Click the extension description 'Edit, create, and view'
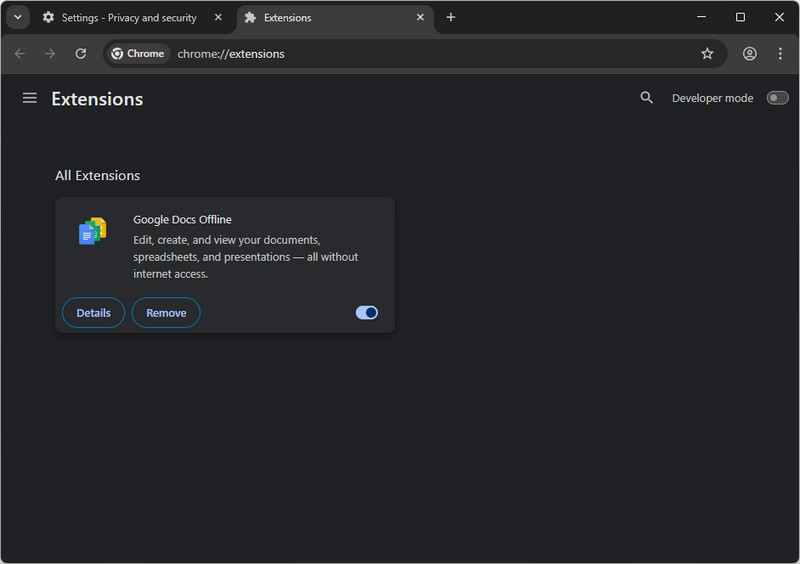 pyautogui.click(x=245, y=257)
